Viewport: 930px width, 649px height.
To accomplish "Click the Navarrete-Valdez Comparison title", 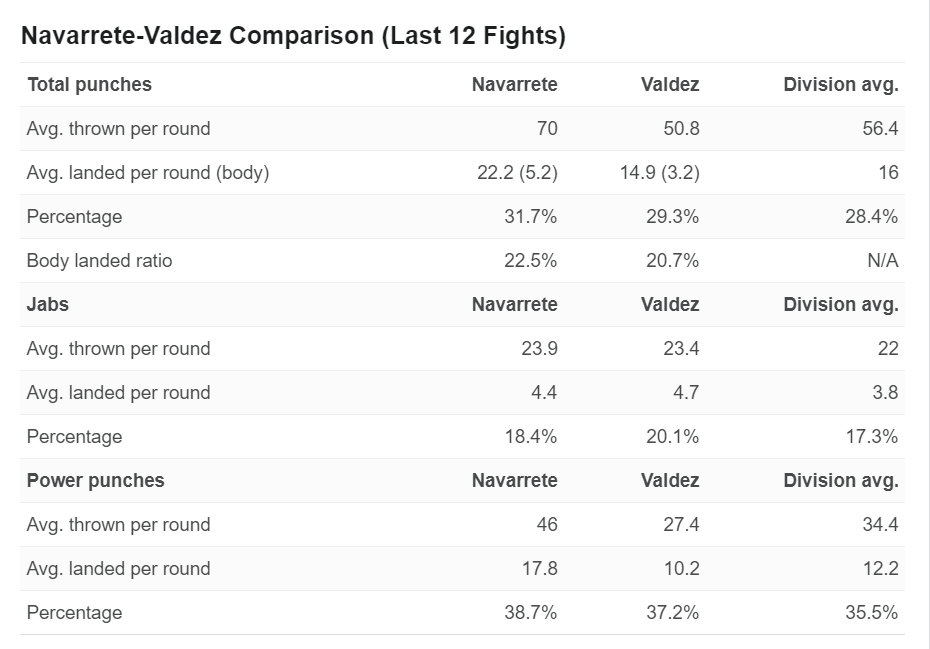I will (x=293, y=36).
